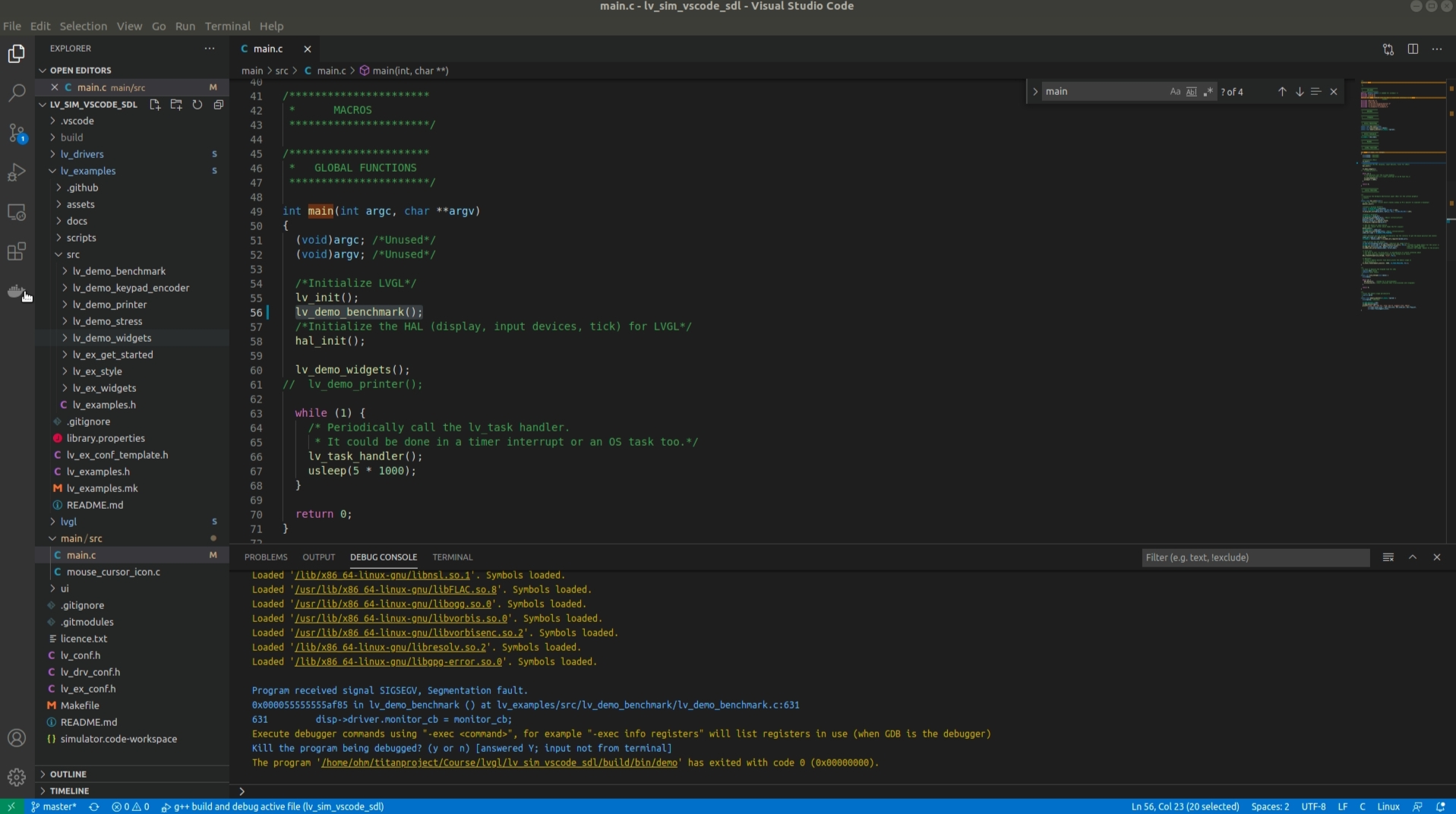The width and height of the screenshot is (1456, 814).
Task: Toggle Match Whole Word in find widget
Action: pos(1191,92)
